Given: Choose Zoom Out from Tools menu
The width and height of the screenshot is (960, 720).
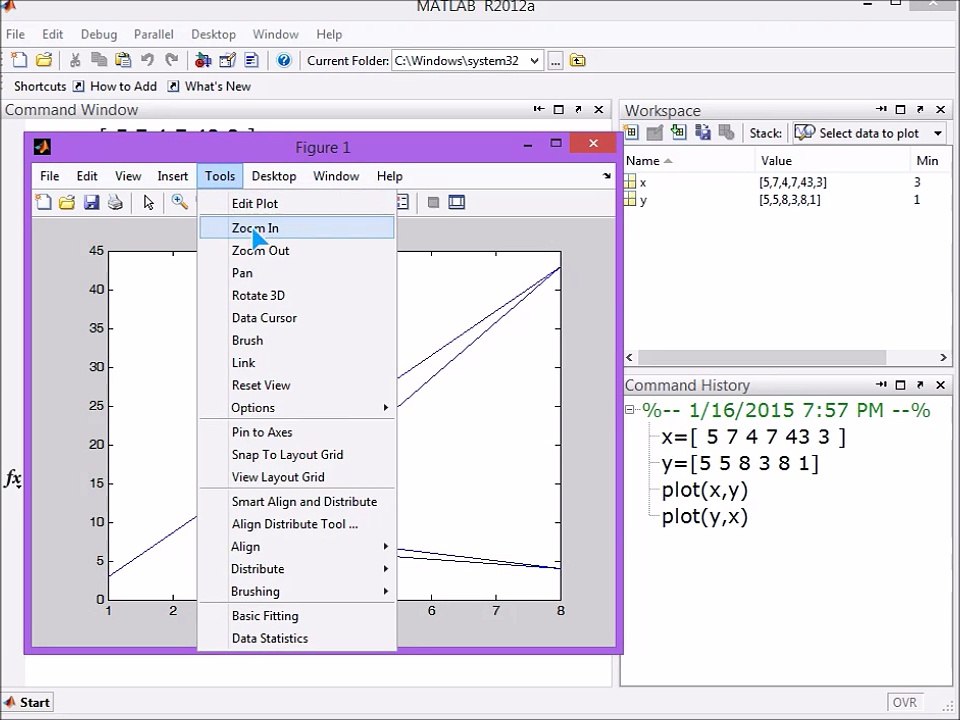Looking at the screenshot, I should (x=298, y=250).
